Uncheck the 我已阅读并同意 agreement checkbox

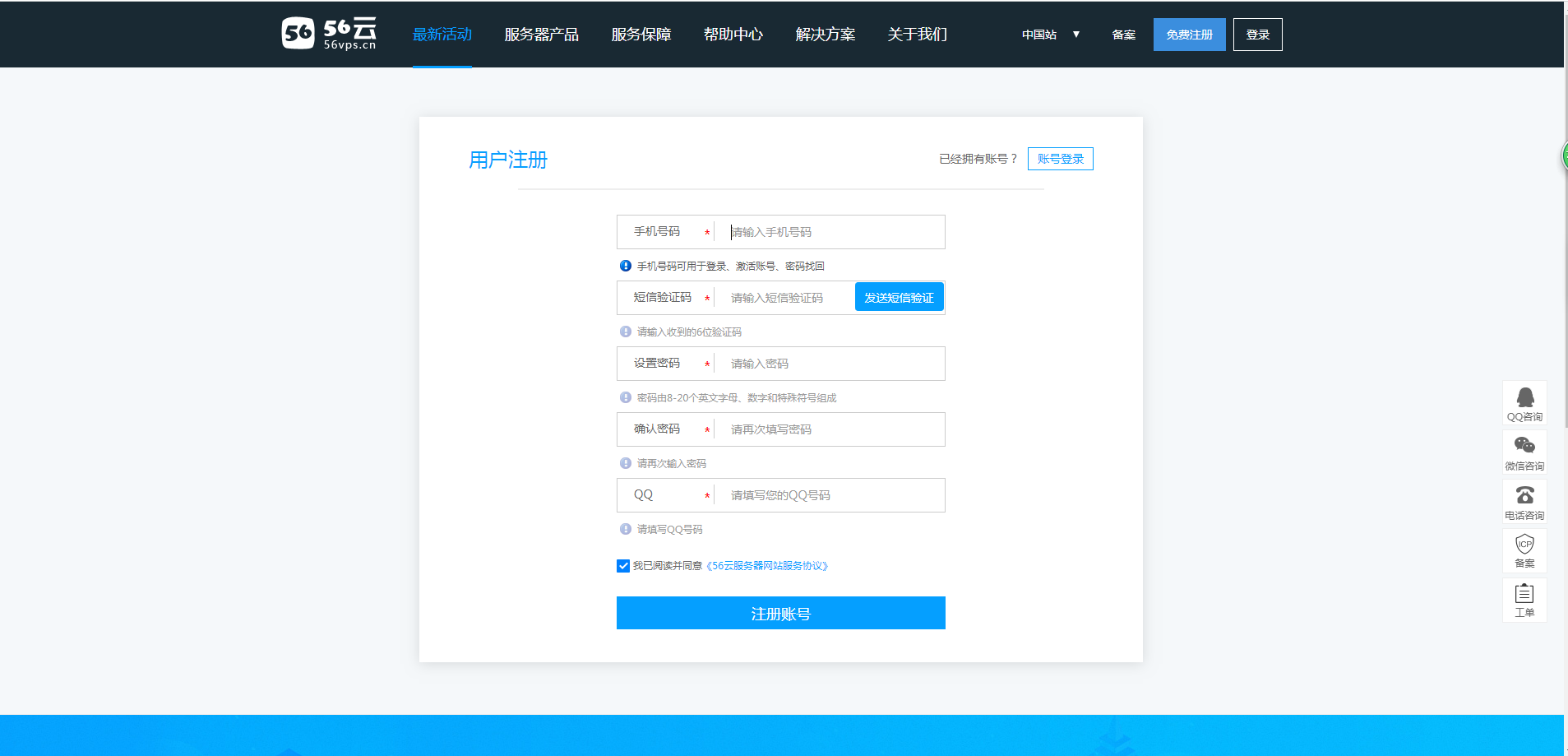tap(623, 566)
